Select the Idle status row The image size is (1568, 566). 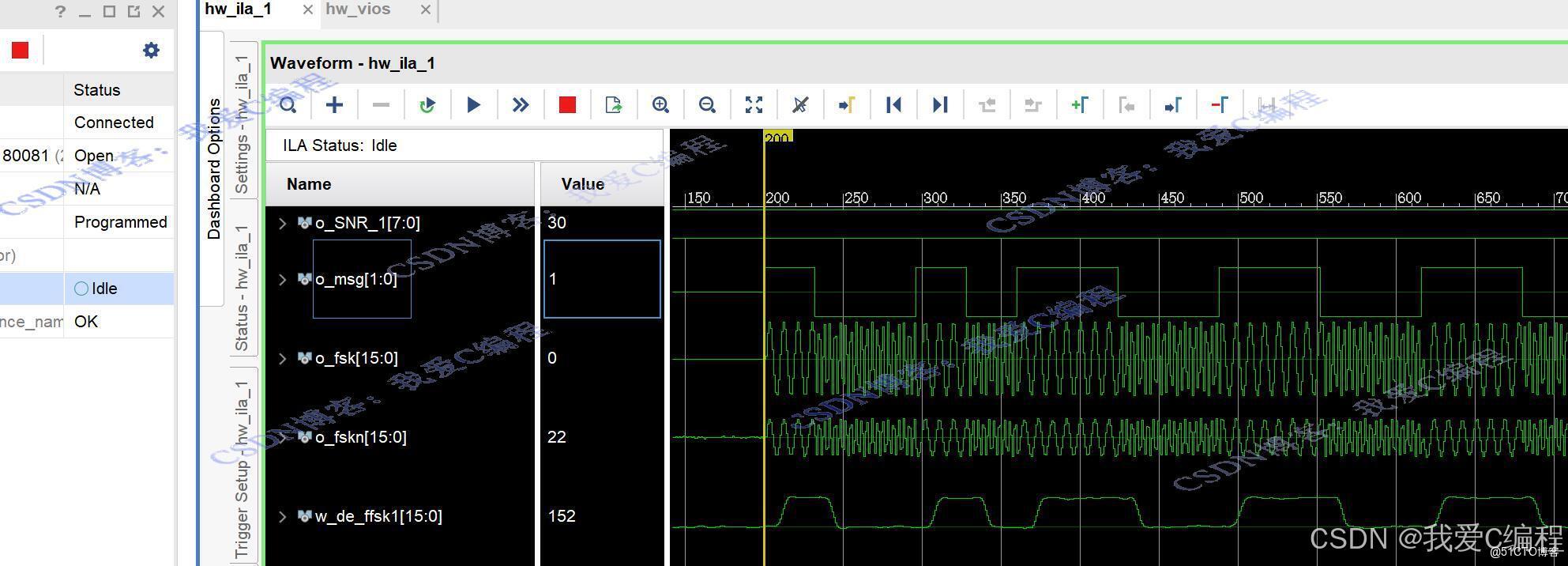[x=87, y=289]
